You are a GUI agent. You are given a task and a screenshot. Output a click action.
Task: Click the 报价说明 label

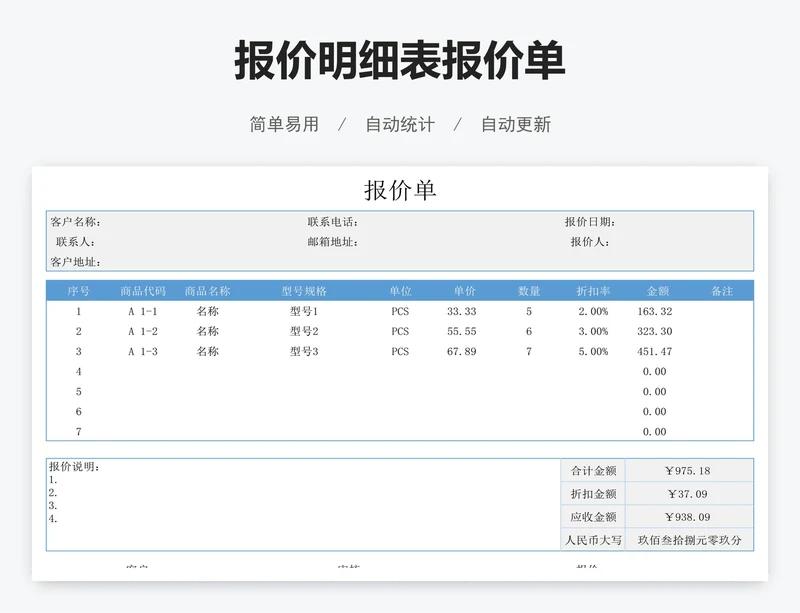74,467
